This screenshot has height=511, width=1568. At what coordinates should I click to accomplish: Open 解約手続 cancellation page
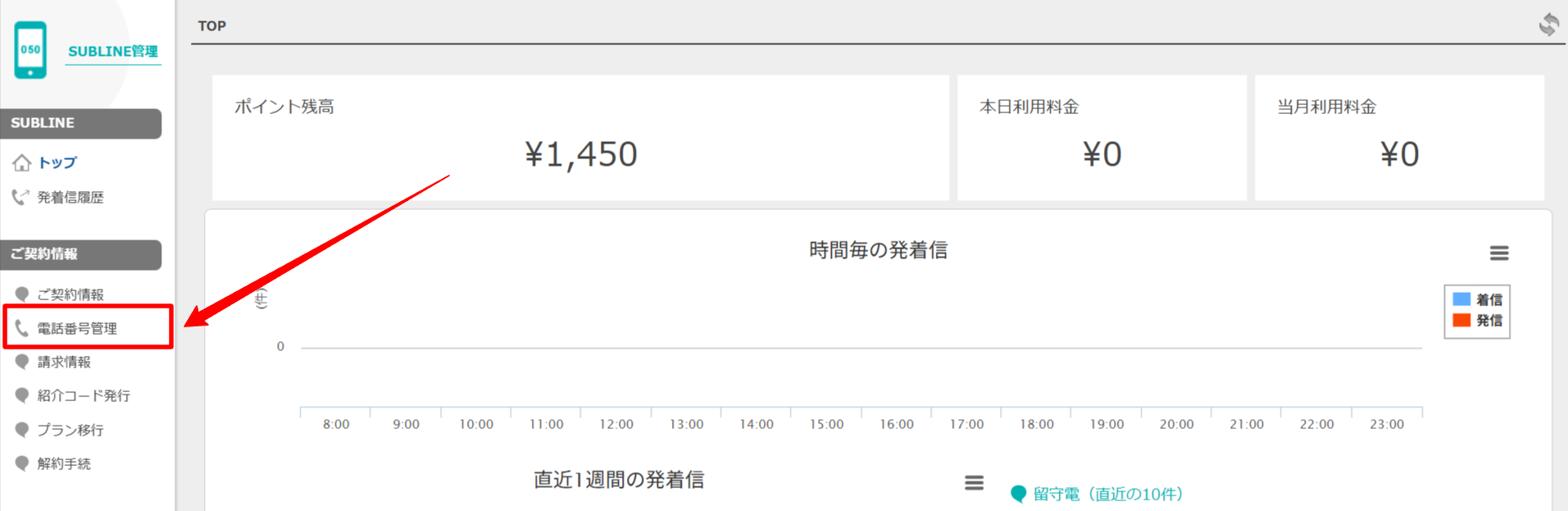[64, 463]
